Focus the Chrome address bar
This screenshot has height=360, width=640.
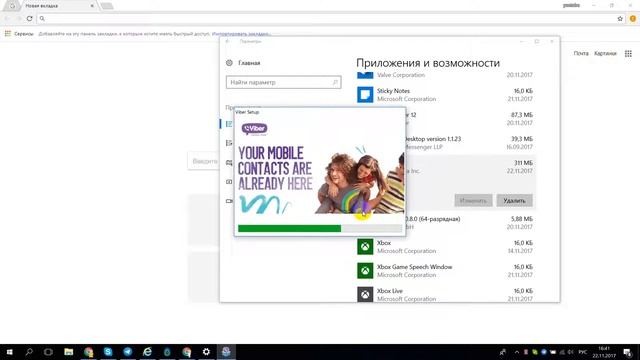327,18
